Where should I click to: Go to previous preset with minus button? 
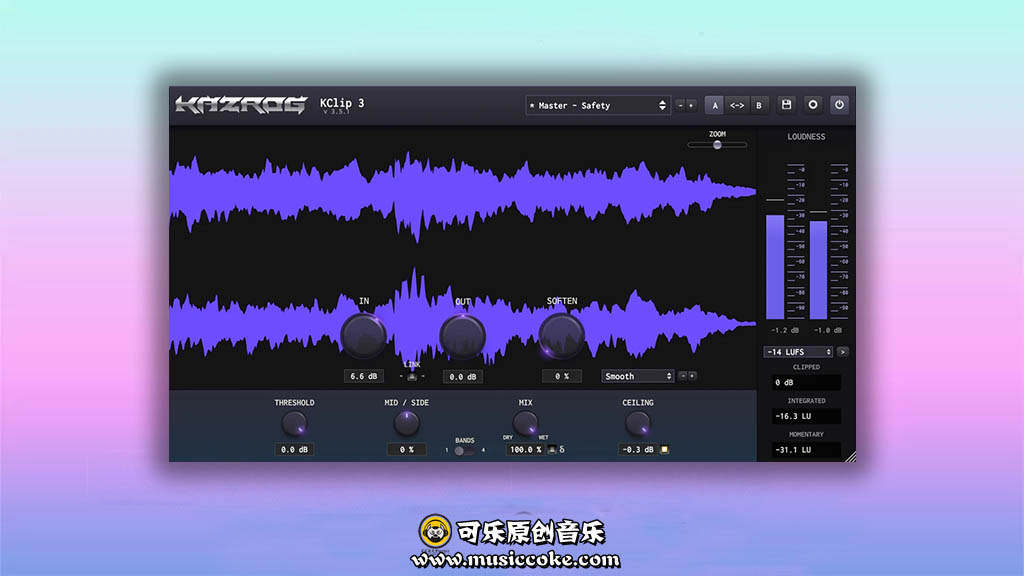(x=680, y=105)
